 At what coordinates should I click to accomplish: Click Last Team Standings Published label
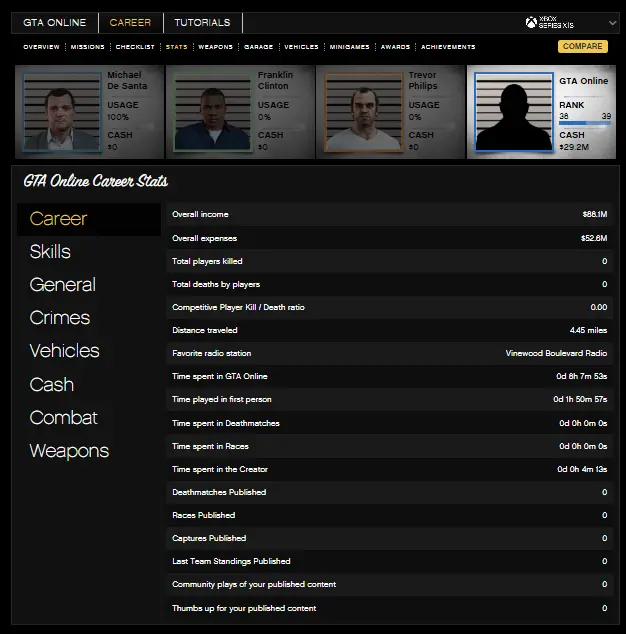[x=231, y=561]
